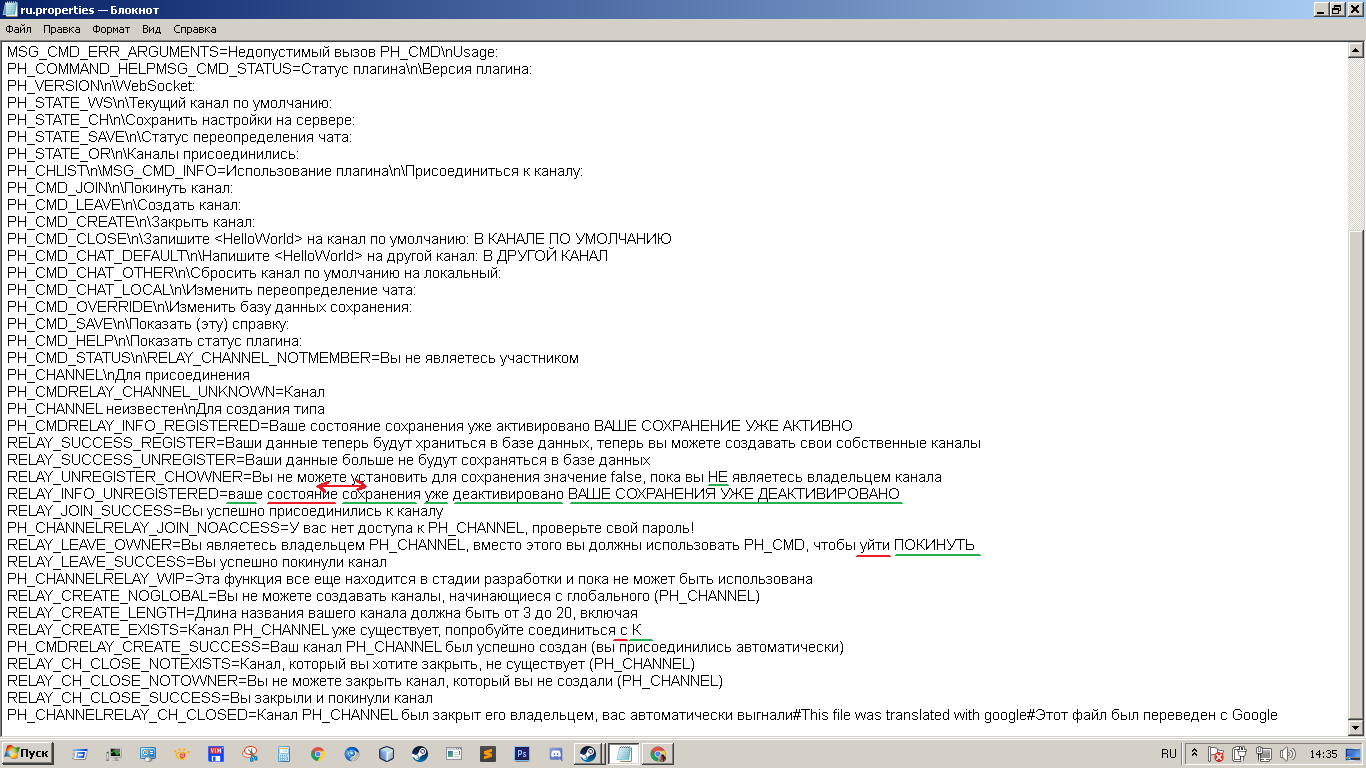Click the vertical scrollbar up arrow
Image resolution: width=1366 pixels, height=768 pixels.
1357,48
